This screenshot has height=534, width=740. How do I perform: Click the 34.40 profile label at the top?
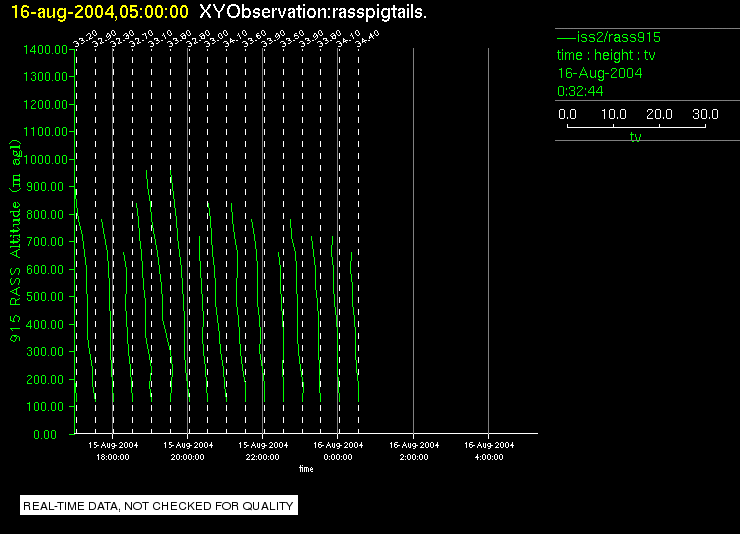(x=367, y=39)
